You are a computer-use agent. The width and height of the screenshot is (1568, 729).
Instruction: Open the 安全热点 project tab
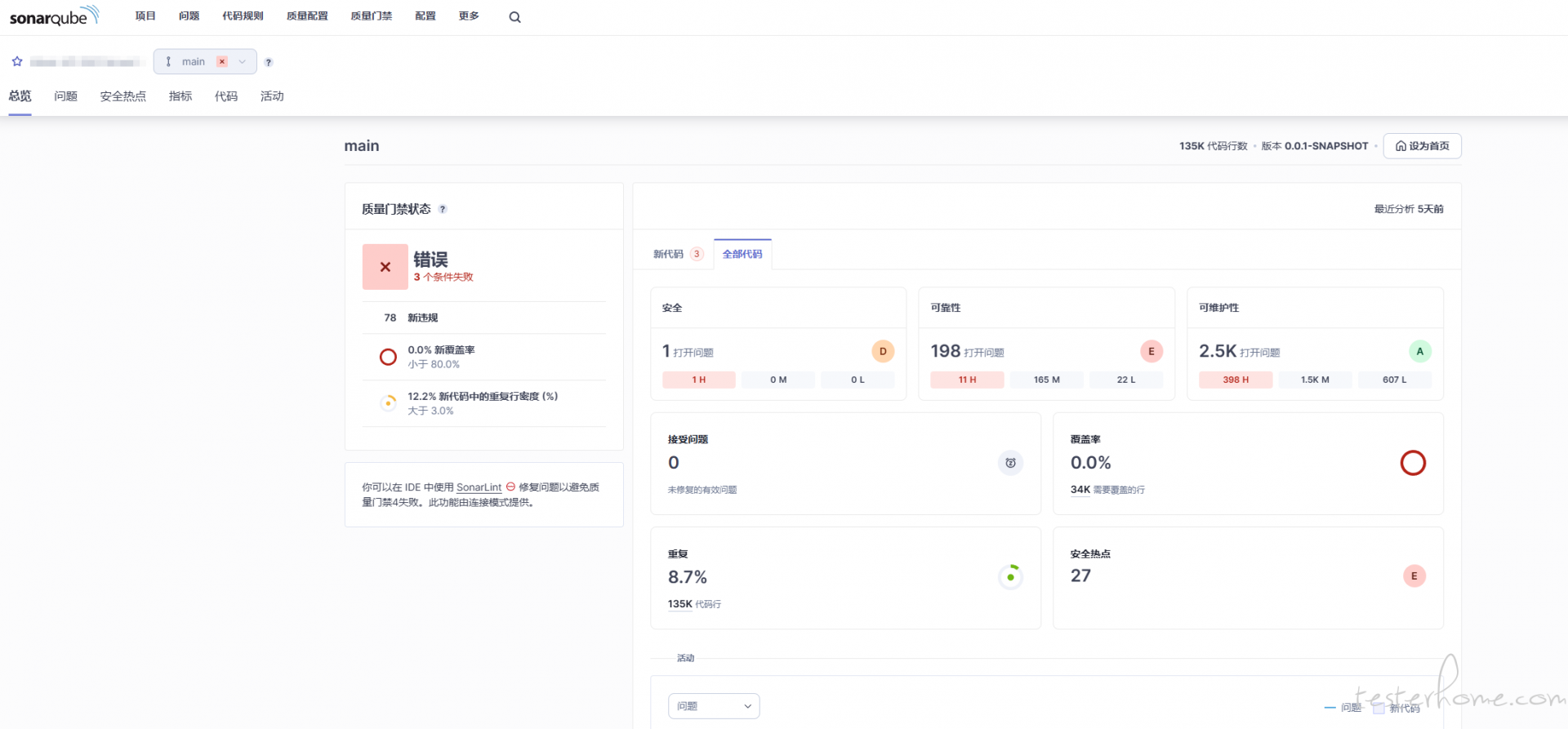122,96
